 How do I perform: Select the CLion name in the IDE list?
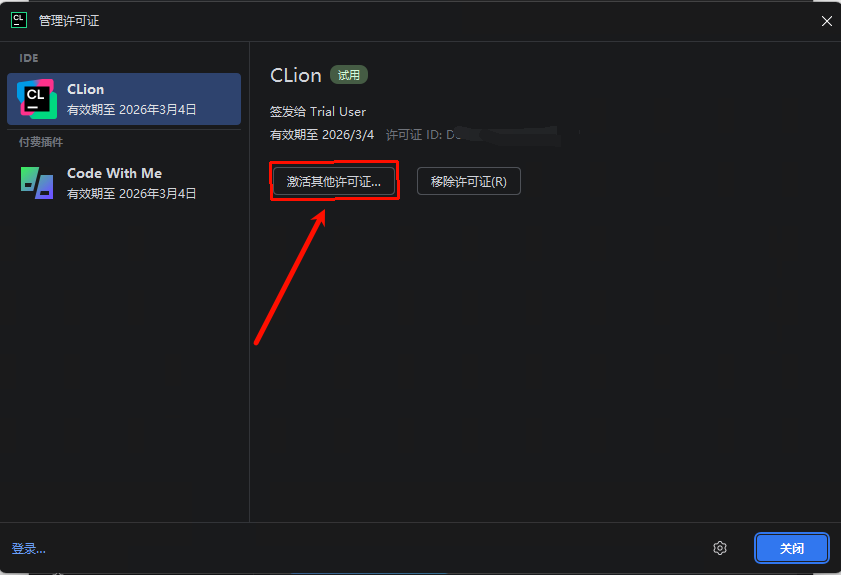click(85, 89)
